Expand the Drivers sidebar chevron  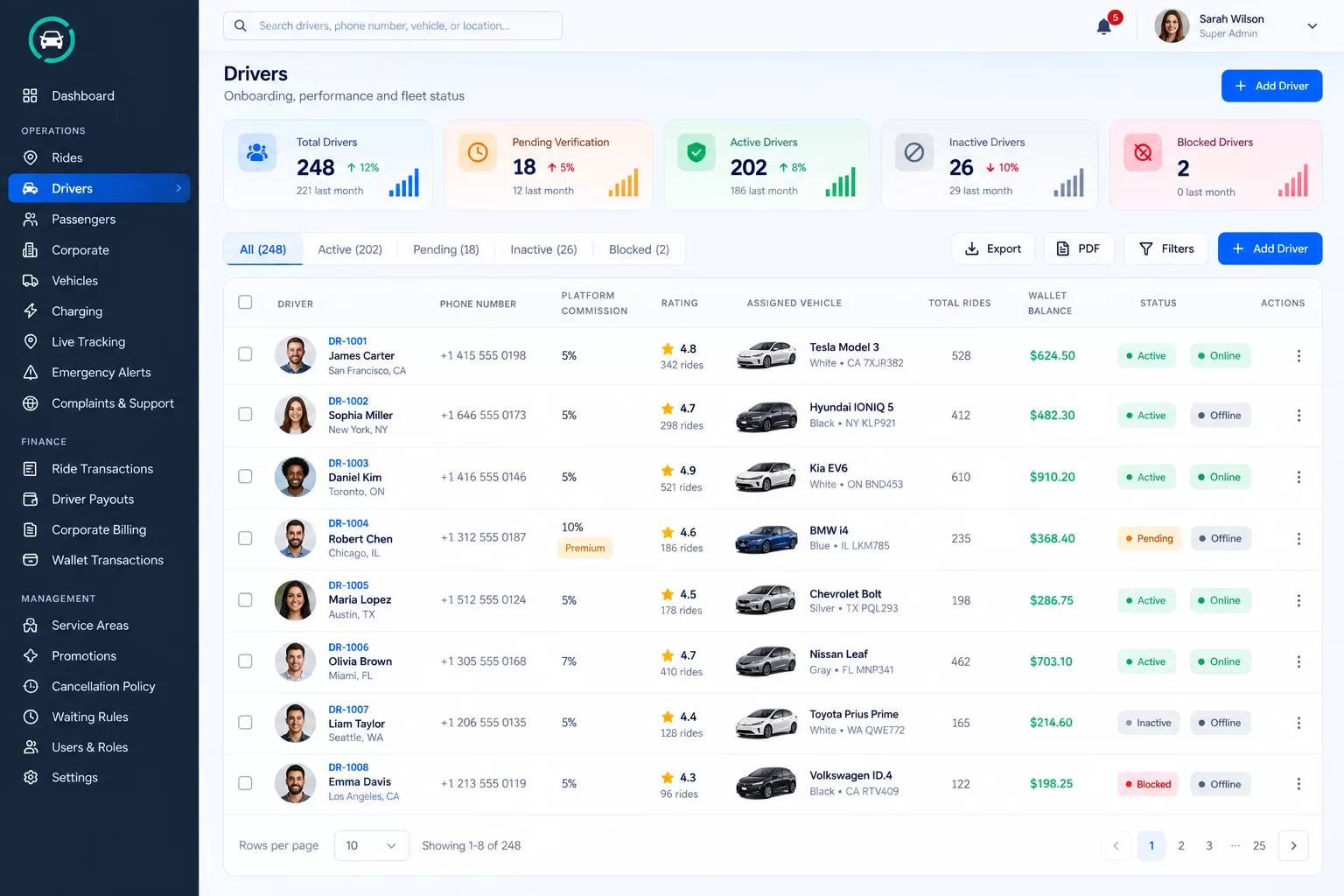(178, 188)
